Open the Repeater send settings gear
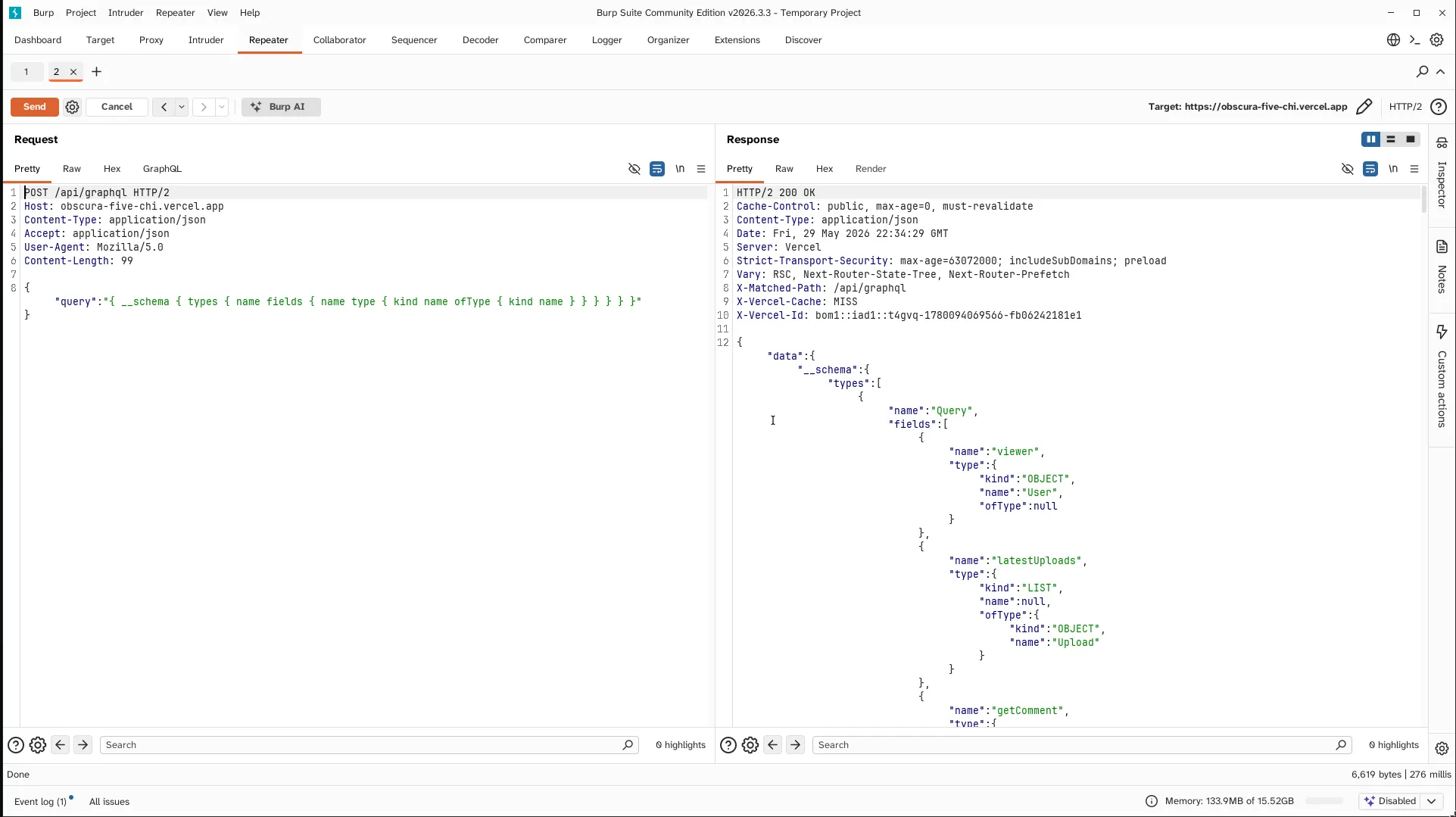The height and width of the screenshot is (817, 1456). 72,107
